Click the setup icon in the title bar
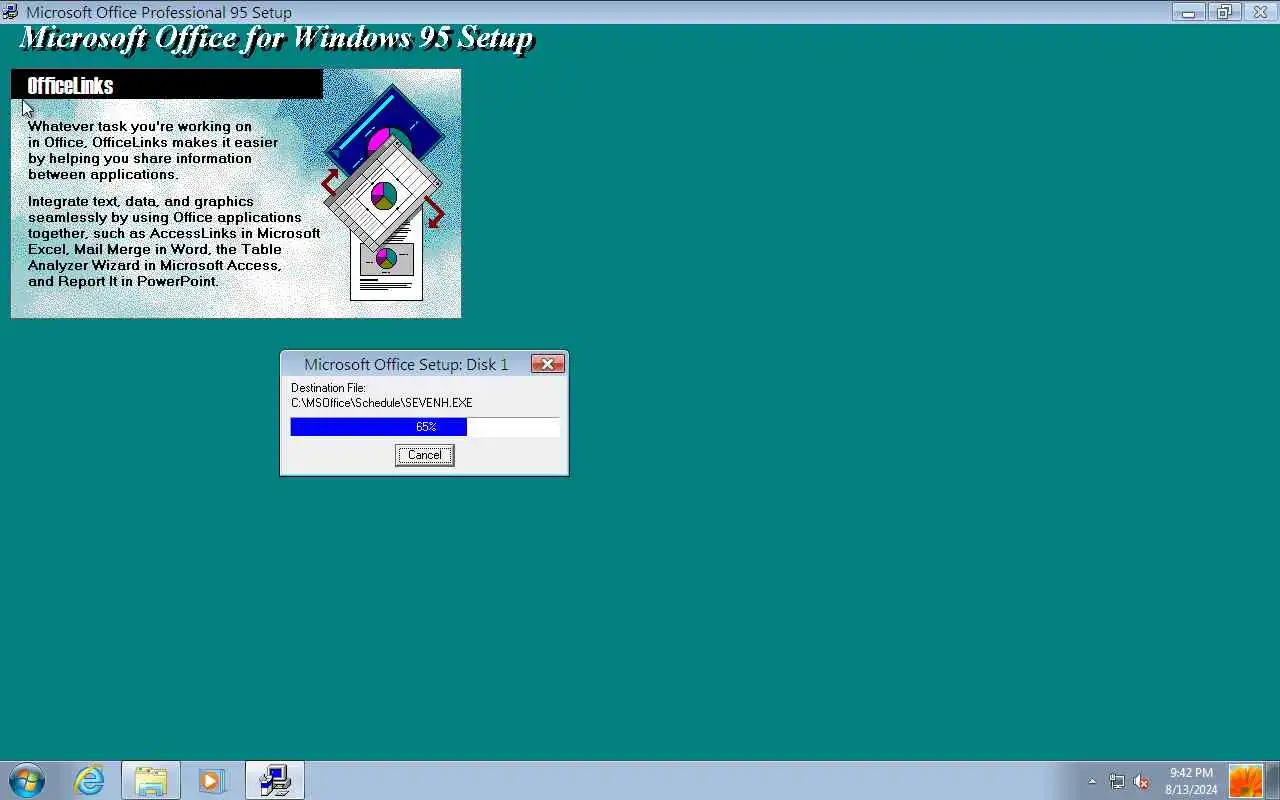 tap(11, 12)
